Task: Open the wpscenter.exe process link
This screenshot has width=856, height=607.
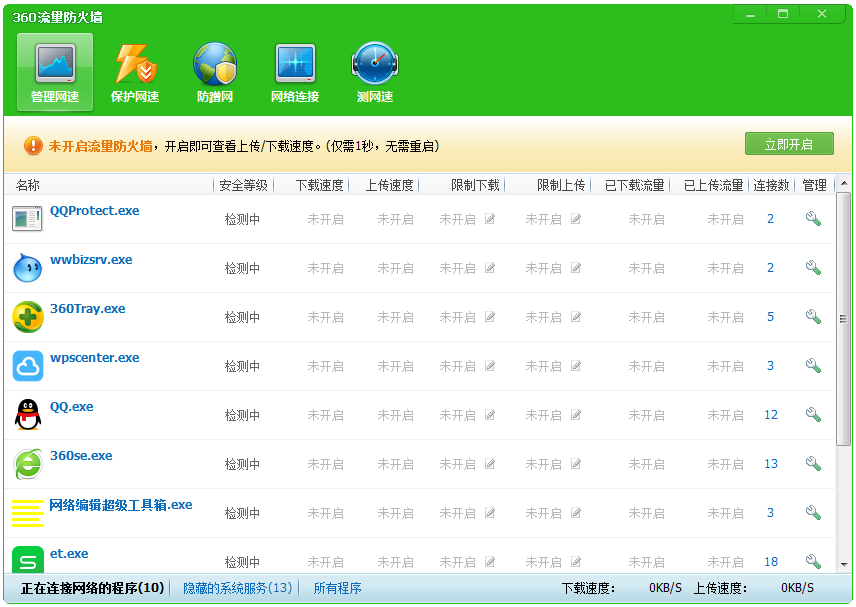Action: 95,358
